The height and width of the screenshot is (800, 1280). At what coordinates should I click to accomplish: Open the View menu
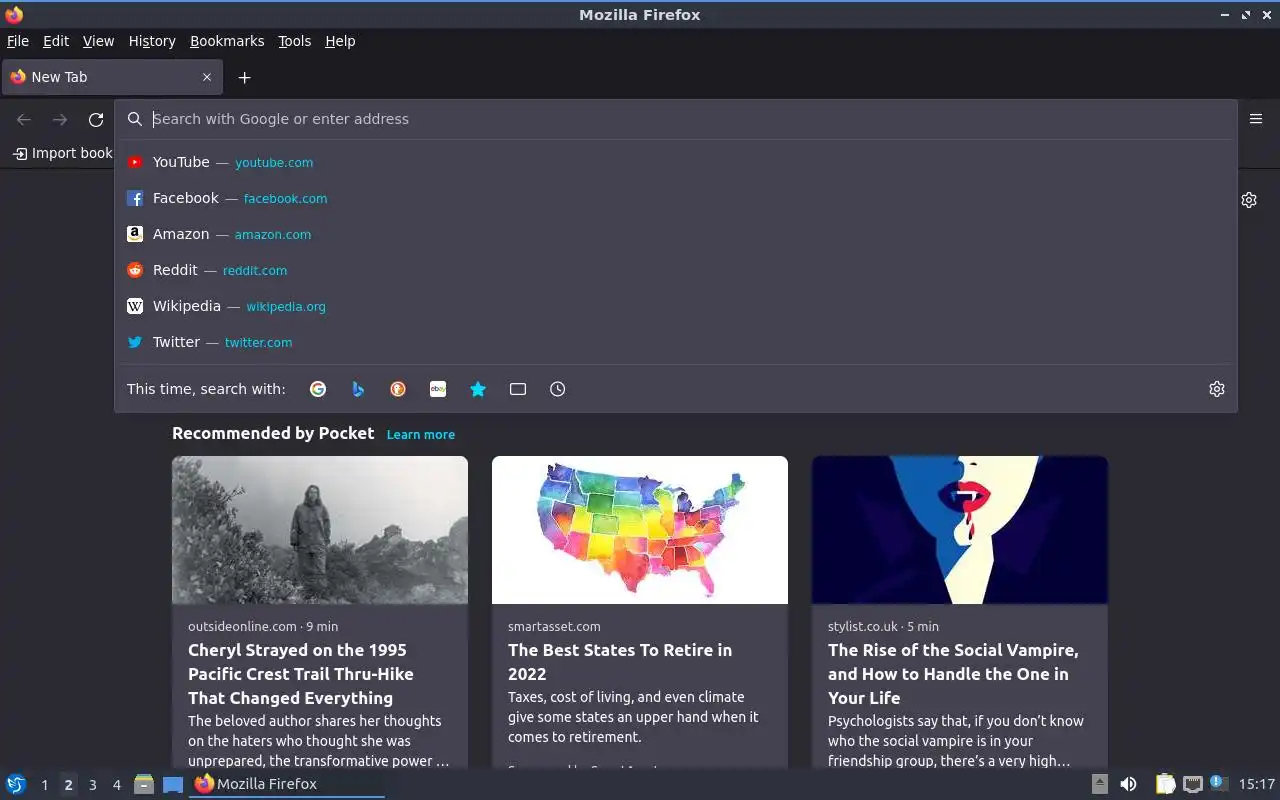click(98, 41)
